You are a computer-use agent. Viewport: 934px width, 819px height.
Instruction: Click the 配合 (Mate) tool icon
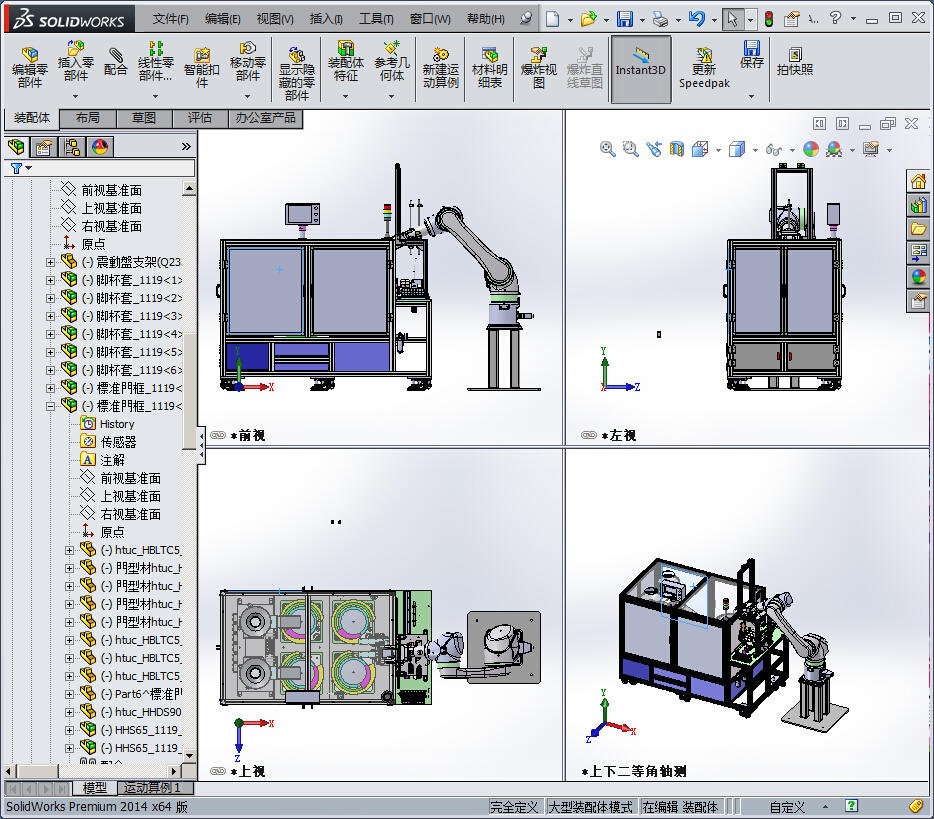click(116, 62)
